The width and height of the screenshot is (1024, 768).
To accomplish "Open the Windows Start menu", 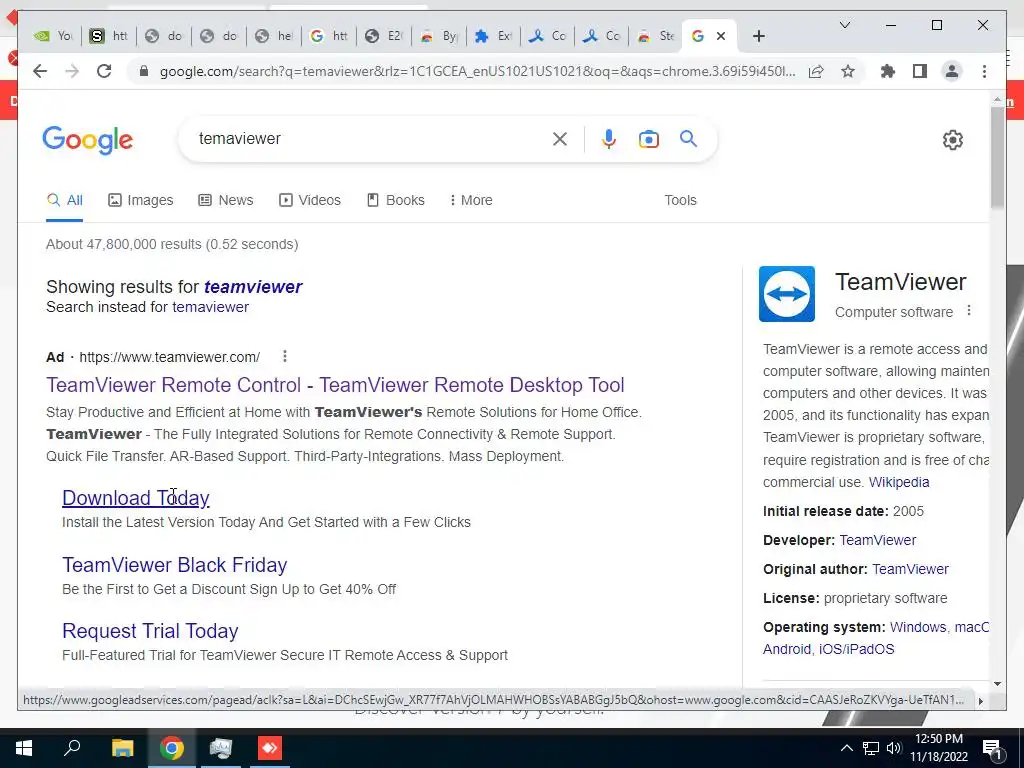I will (24, 748).
